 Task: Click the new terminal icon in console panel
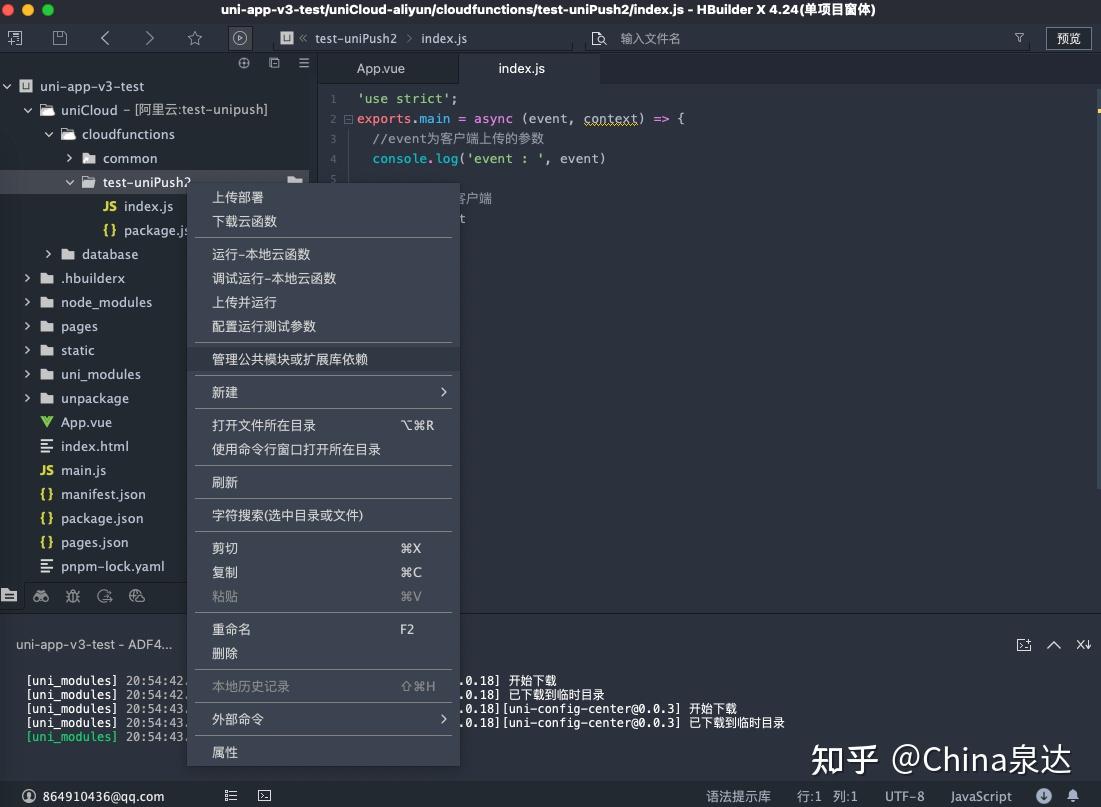1024,645
